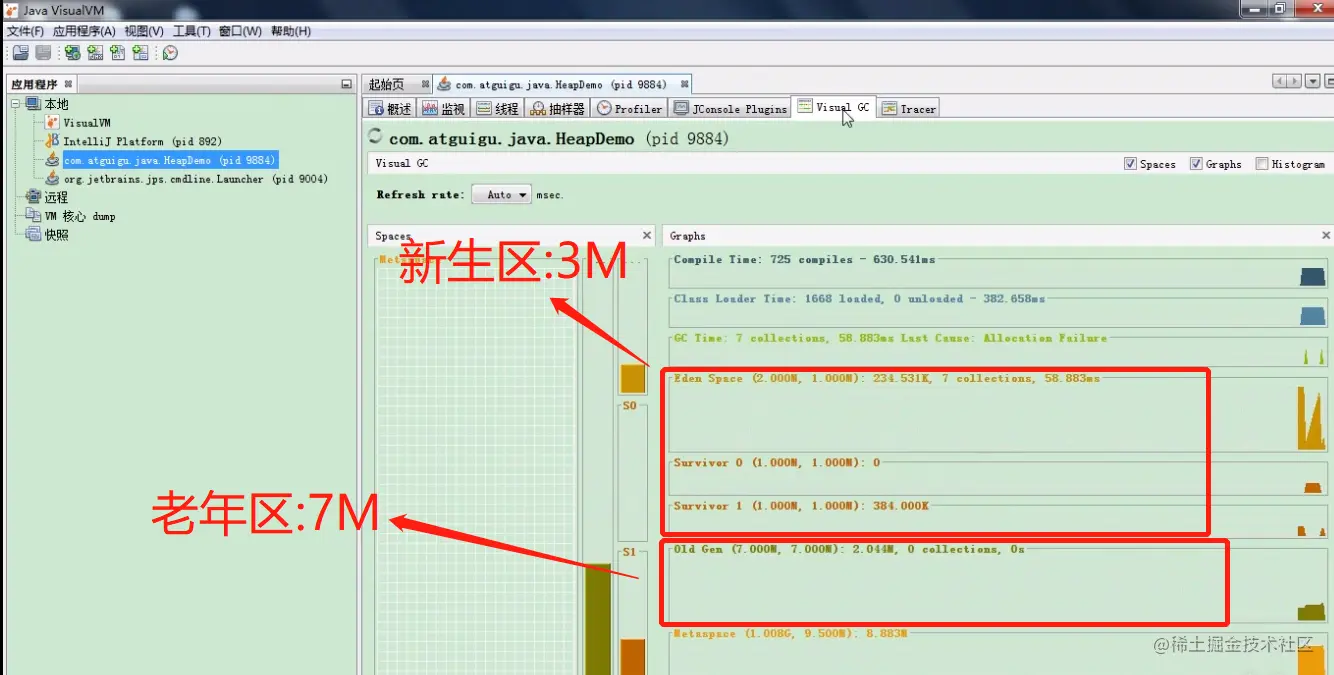Click the Load toolbar icon
Viewport: 1334px width, 675px height.
[x=20, y=53]
